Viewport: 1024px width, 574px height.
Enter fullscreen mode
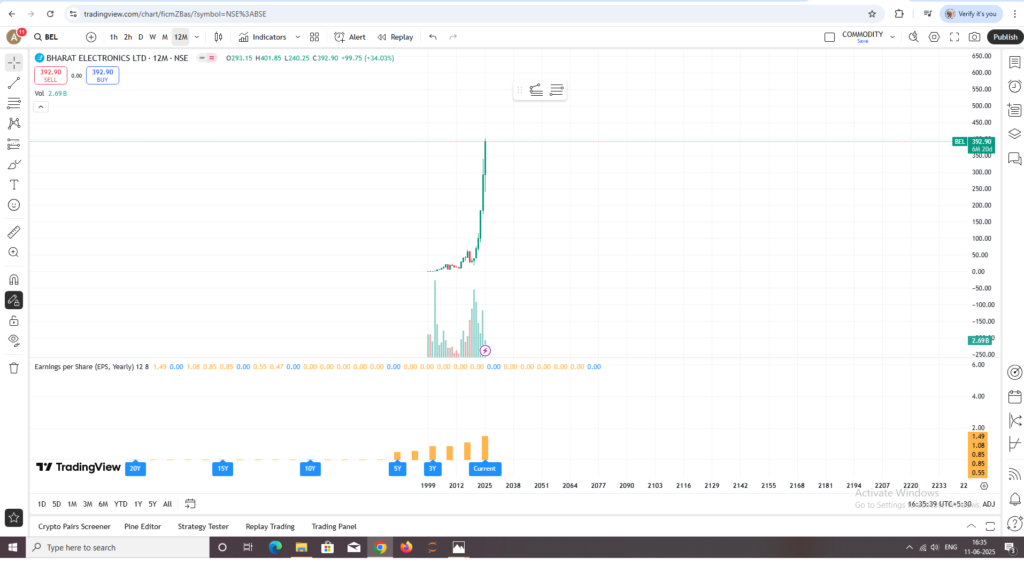coord(955,37)
